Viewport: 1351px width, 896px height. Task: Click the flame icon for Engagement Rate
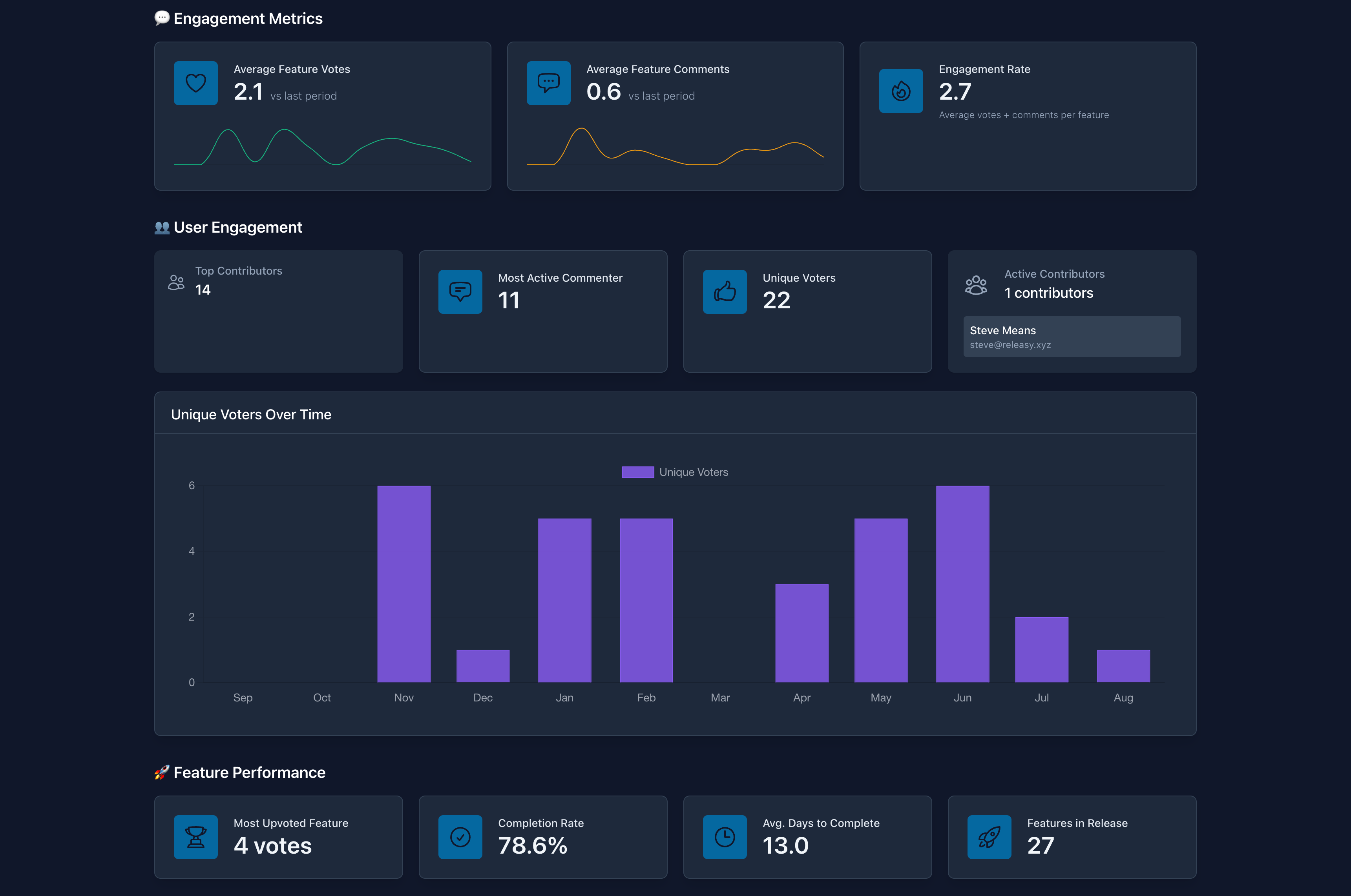pyautogui.click(x=900, y=91)
